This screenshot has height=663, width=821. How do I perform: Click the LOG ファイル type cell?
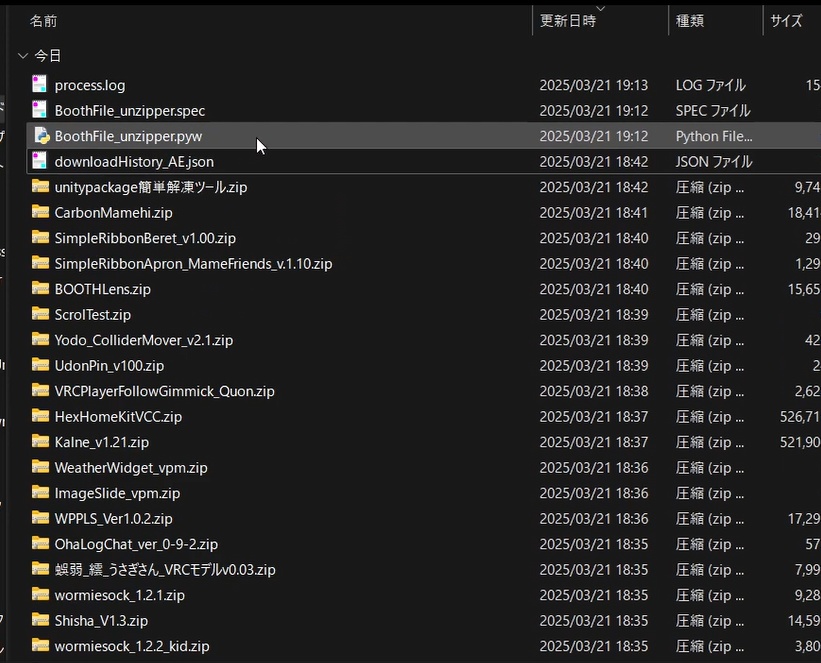click(x=711, y=85)
